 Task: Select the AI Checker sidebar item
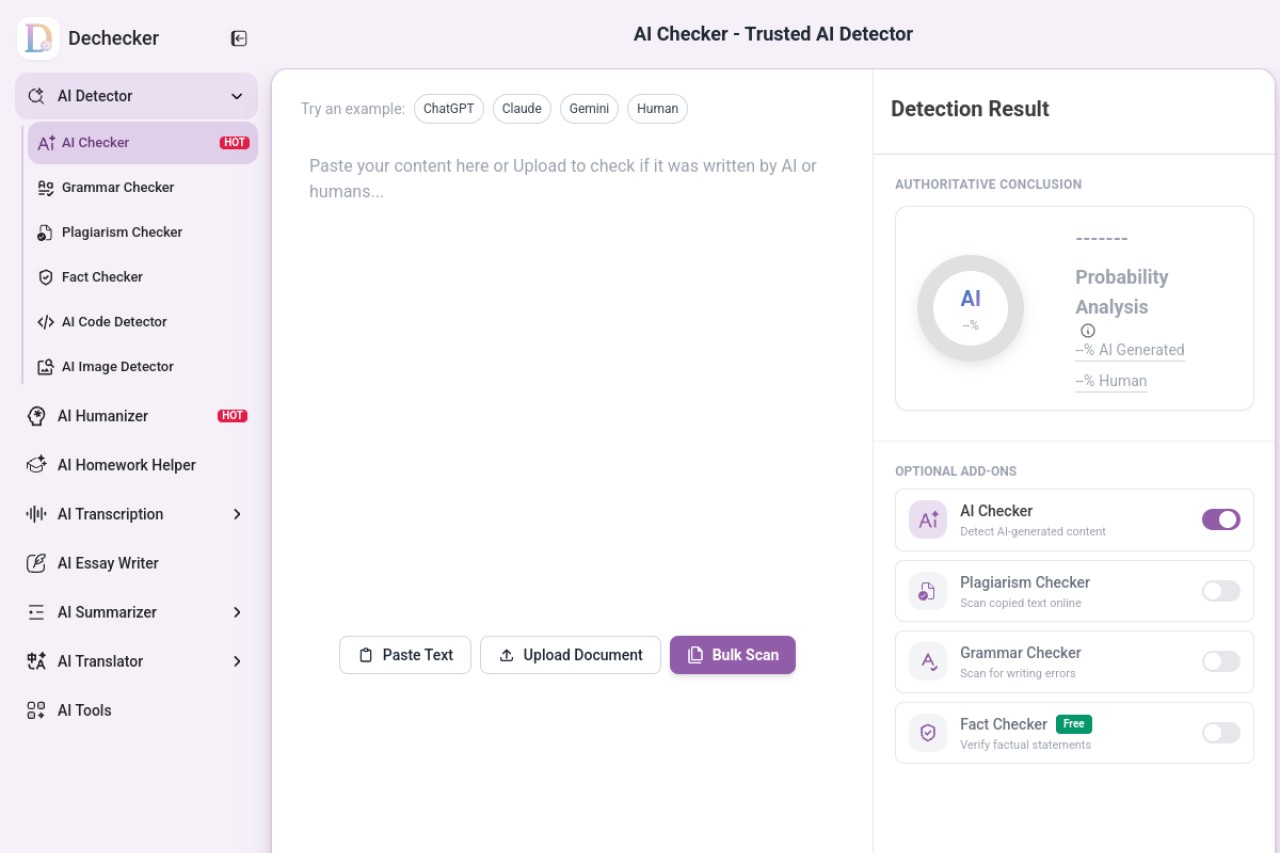tap(142, 143)
